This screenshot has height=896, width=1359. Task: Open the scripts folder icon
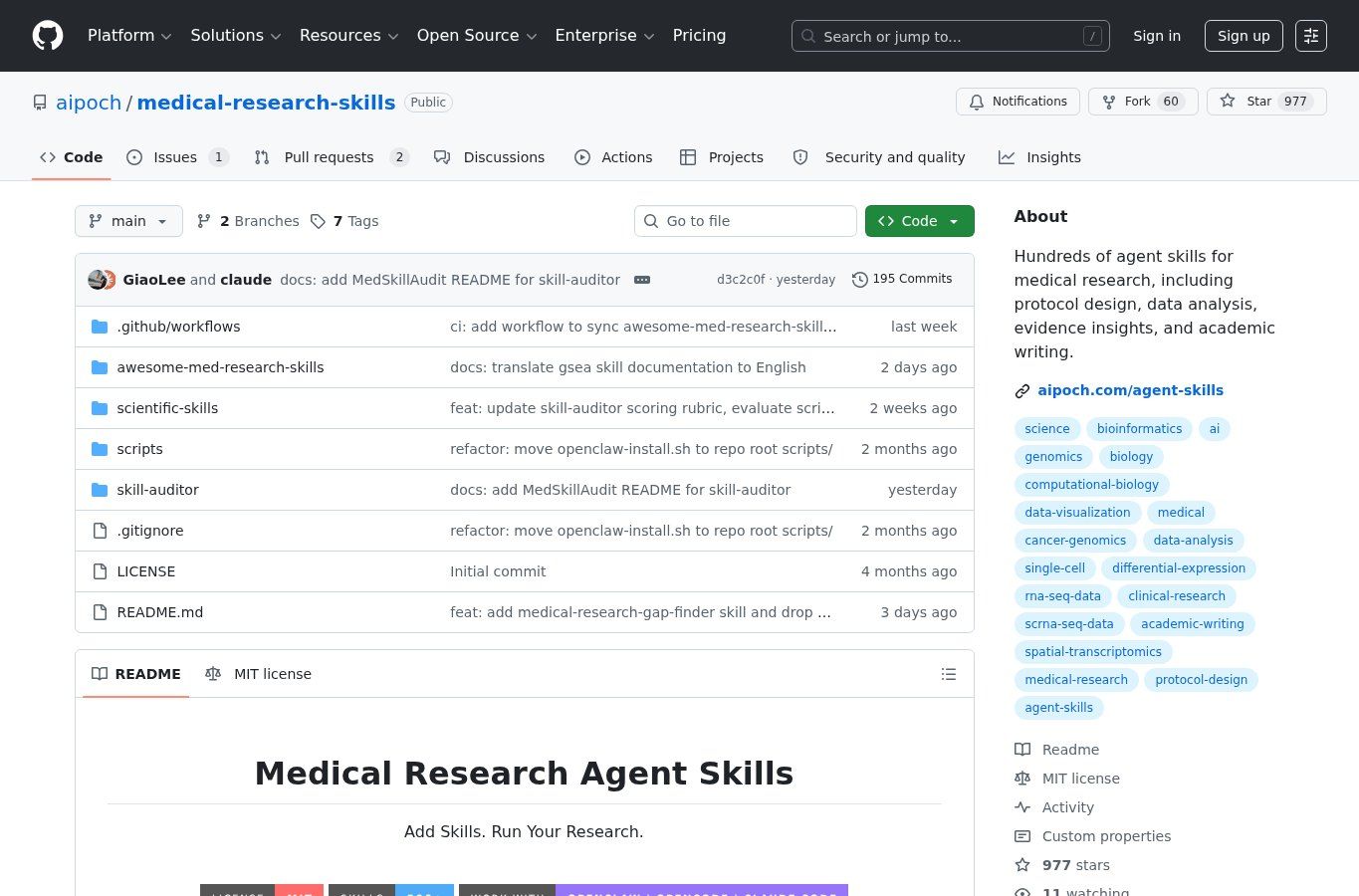tap(100, 449)
